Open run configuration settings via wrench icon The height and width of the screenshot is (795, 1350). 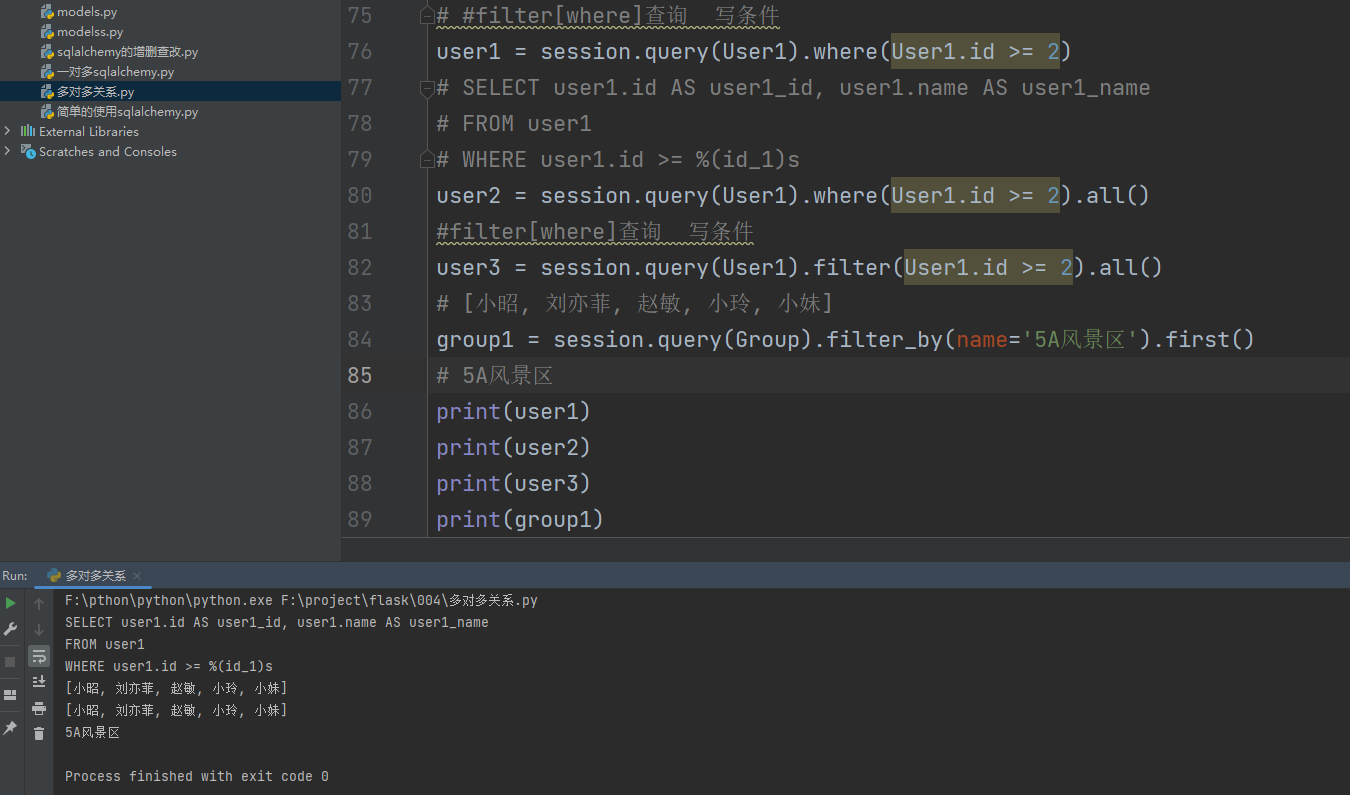coord(11,629)
